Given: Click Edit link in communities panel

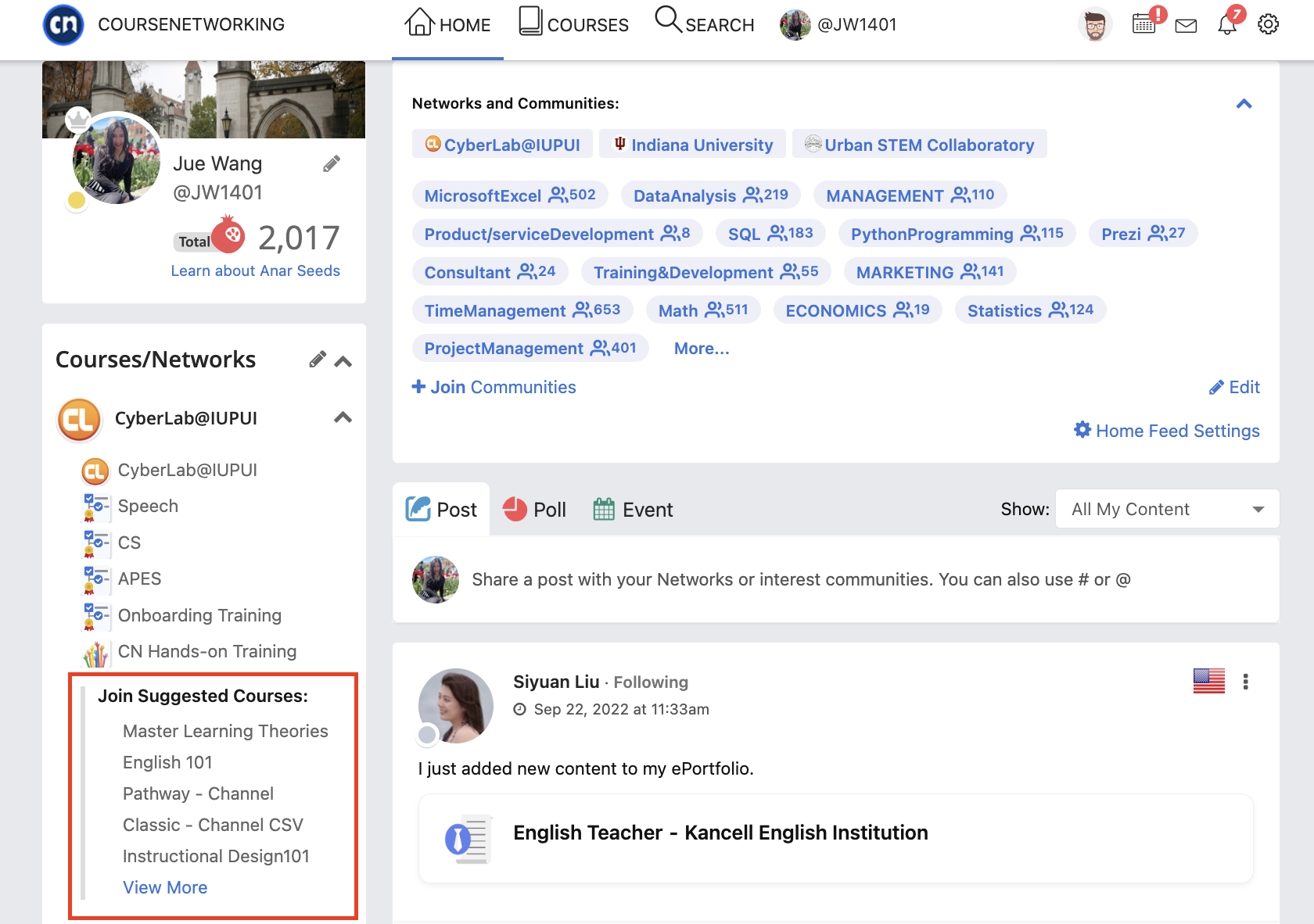Looking at the screenshot, I should pyautogui.click(x=1234, y=387).
